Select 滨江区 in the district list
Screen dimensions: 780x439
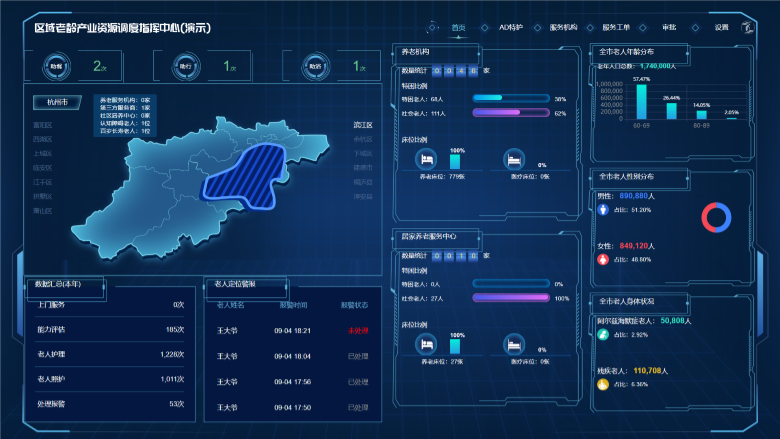[362, 126]
